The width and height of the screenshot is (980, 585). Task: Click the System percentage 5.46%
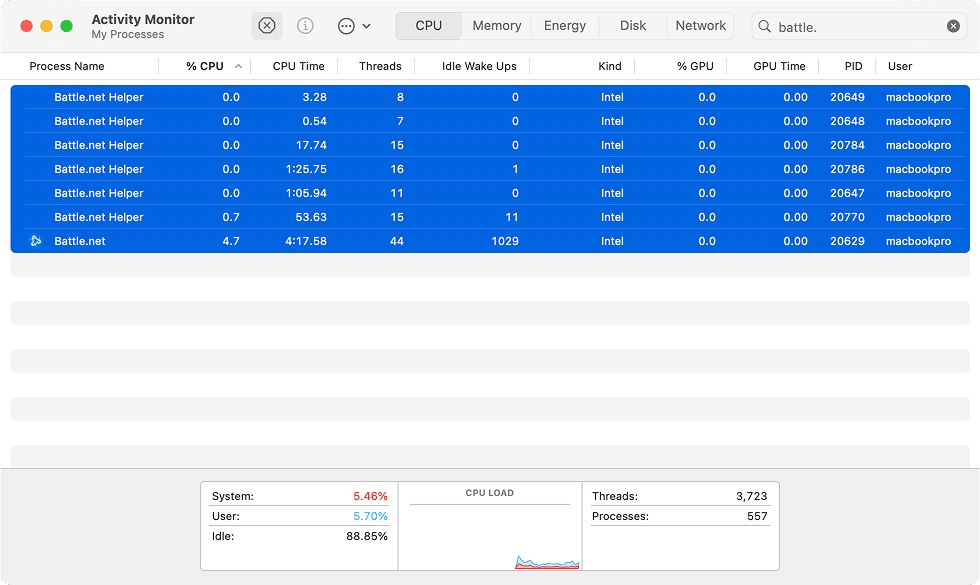point(370,496)
